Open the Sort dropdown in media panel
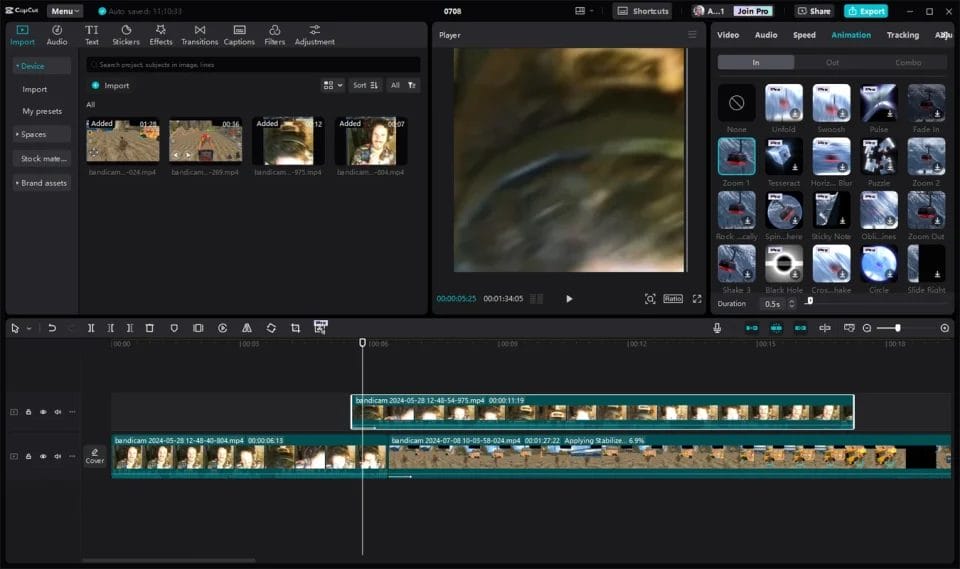Screen dimensions: 960x569 coord(366,86)
